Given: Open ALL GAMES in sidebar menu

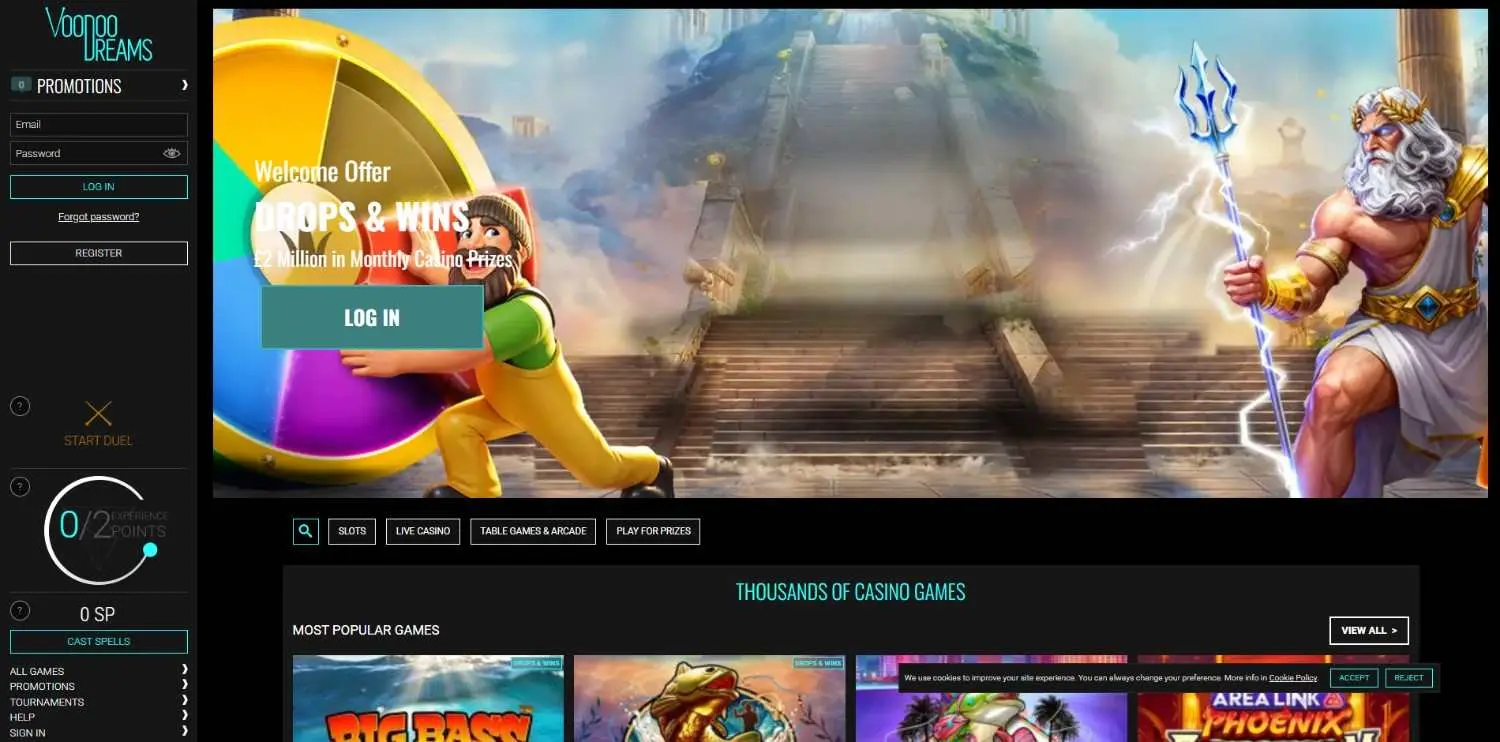Looking at the screenshot, I should (37, 671).
